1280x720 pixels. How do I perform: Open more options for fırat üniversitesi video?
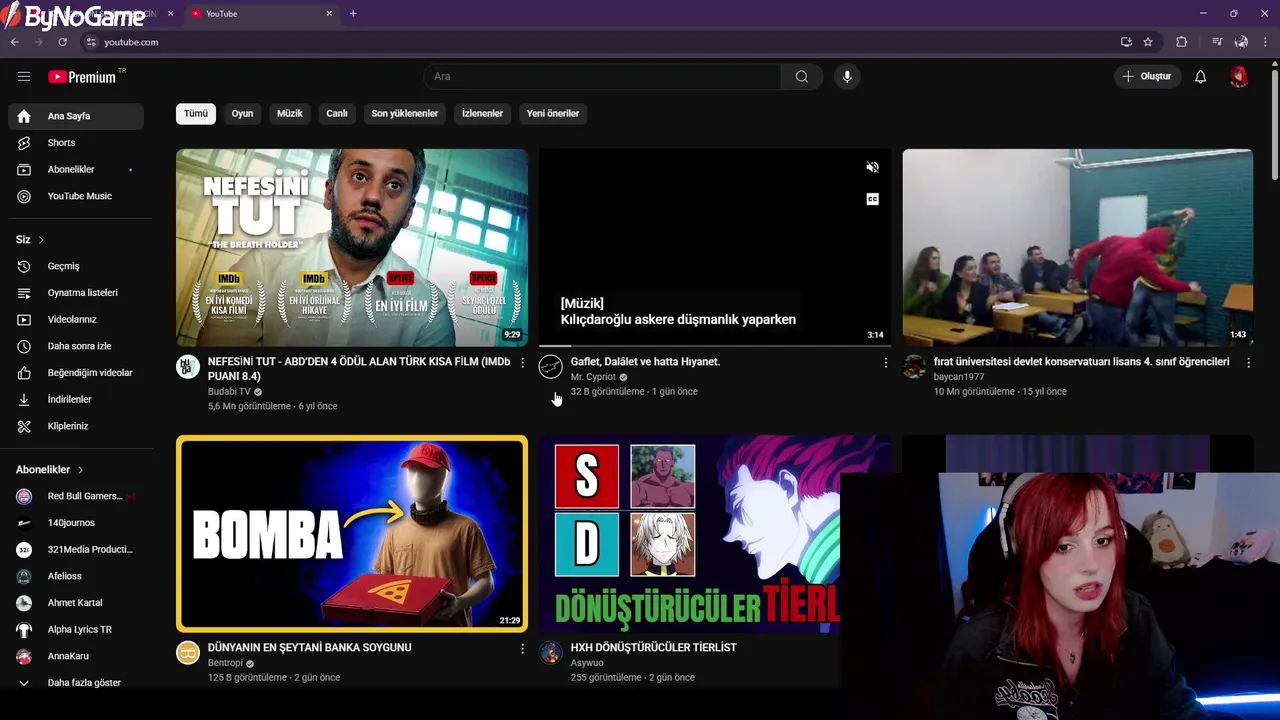(1248, 362)
